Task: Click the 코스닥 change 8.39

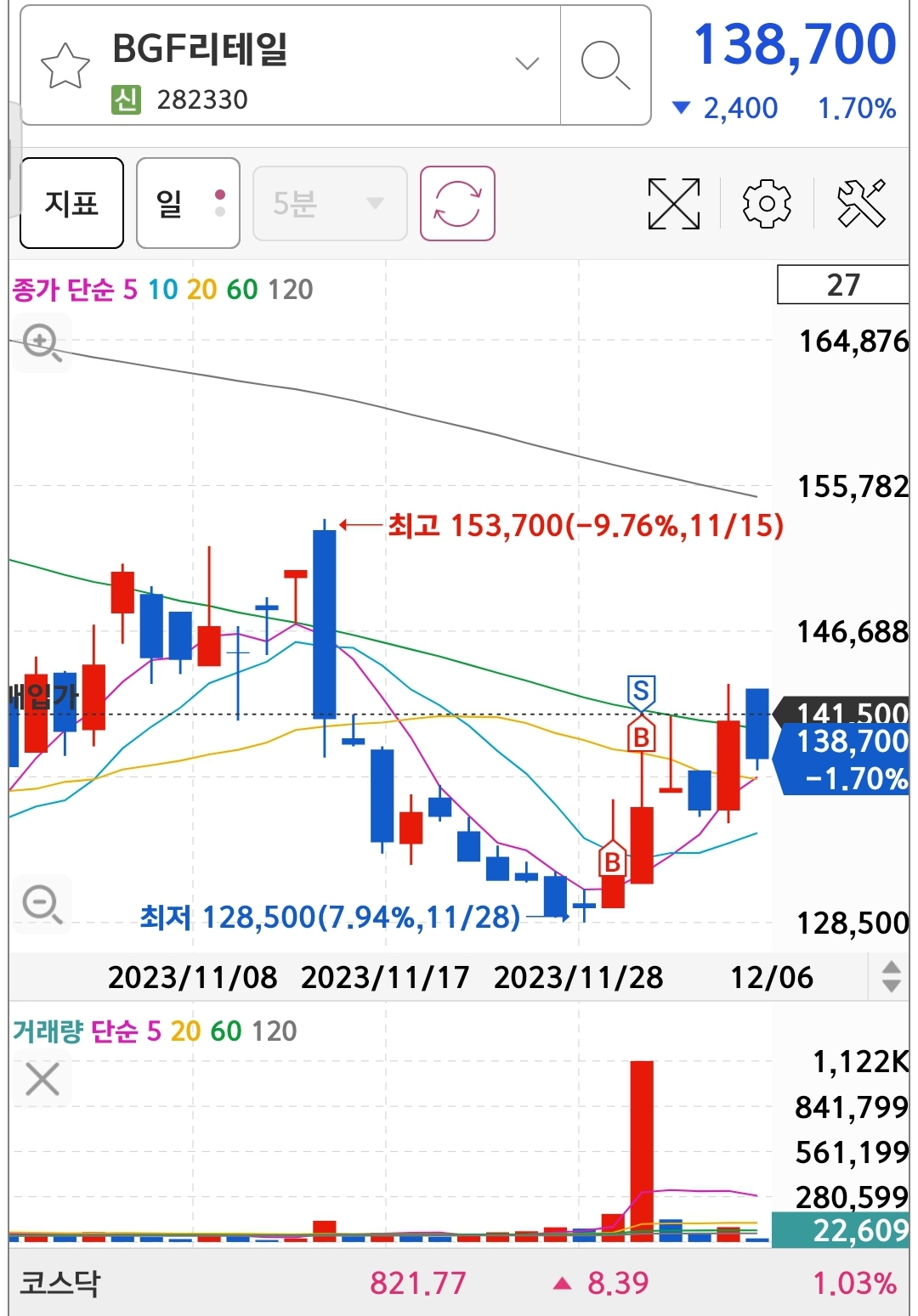Action: click(617, 1283)
